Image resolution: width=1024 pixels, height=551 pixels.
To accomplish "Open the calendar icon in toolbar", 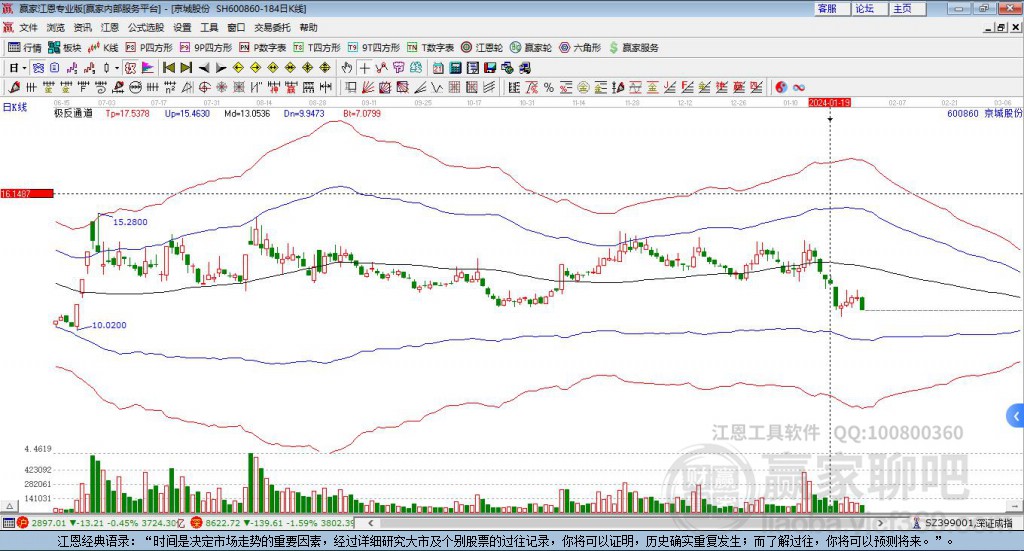I will 438,68.
